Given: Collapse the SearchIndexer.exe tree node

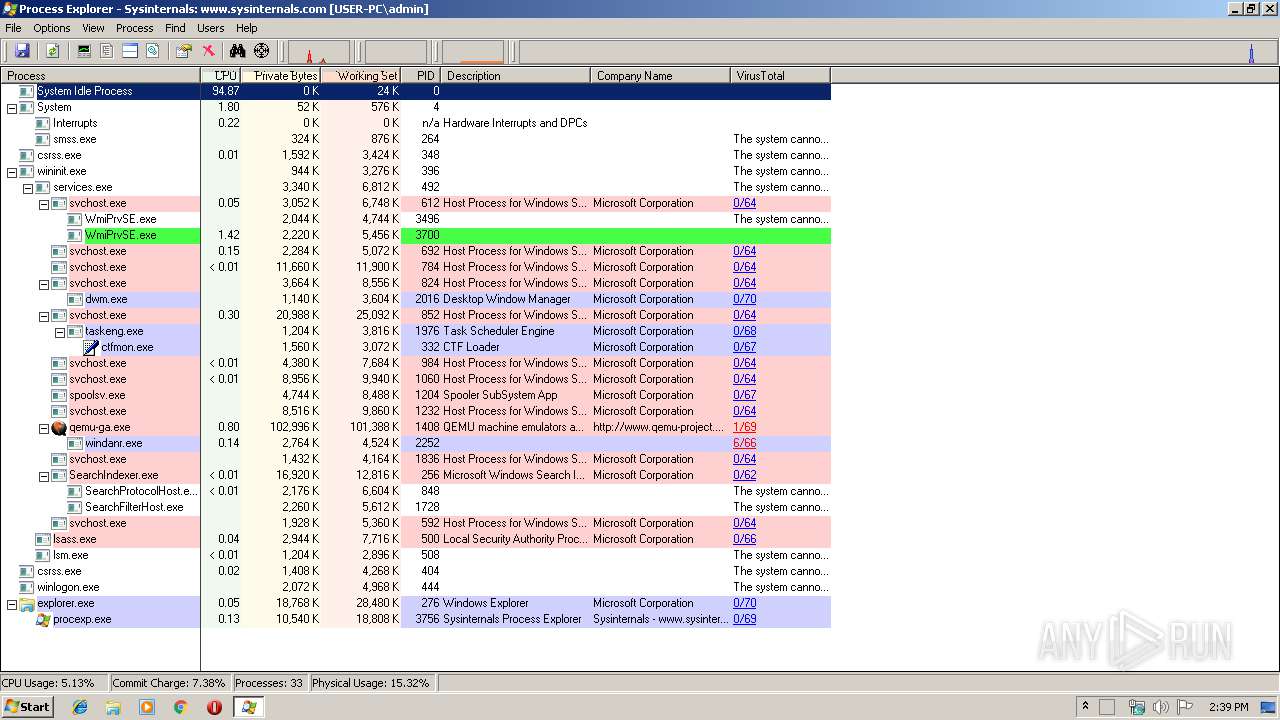Looking at the screenshot, I should pos(44,475).
